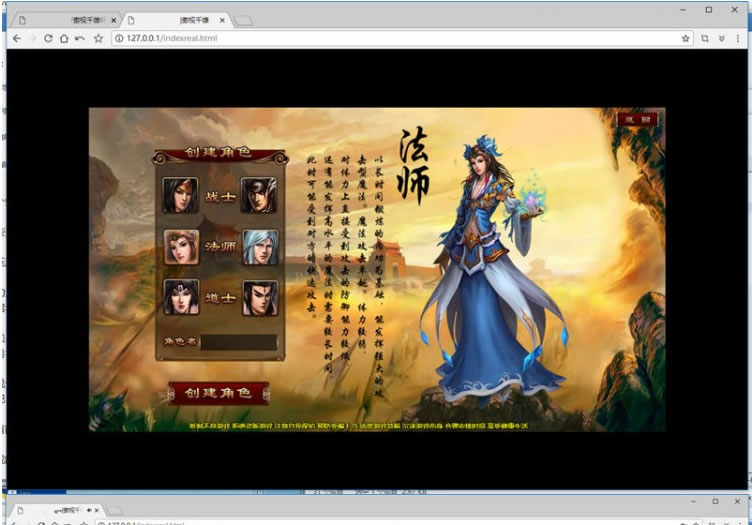Image resolution: width=752 pixels, height=525 pixels.
Task: Choose the female mage (法师) portrait
Action: coord(181,246)
